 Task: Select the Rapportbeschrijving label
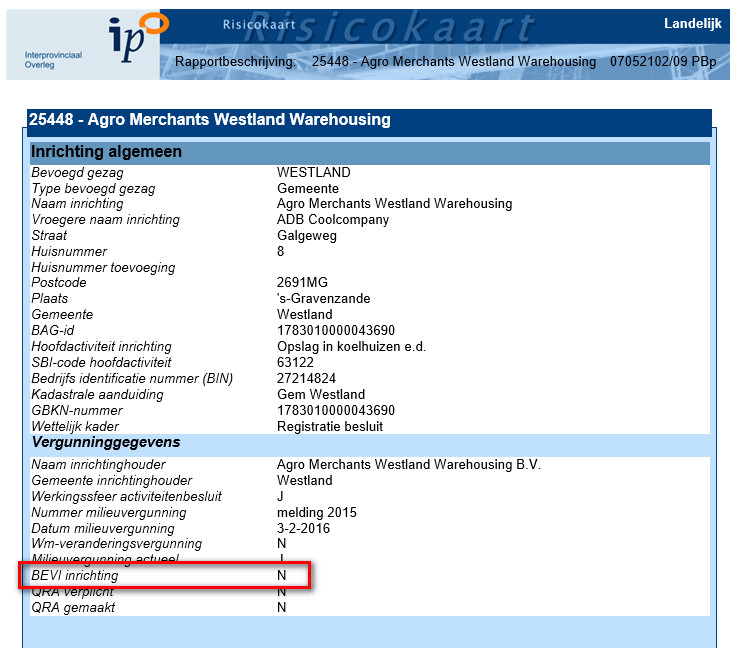(x=235, y=62)
